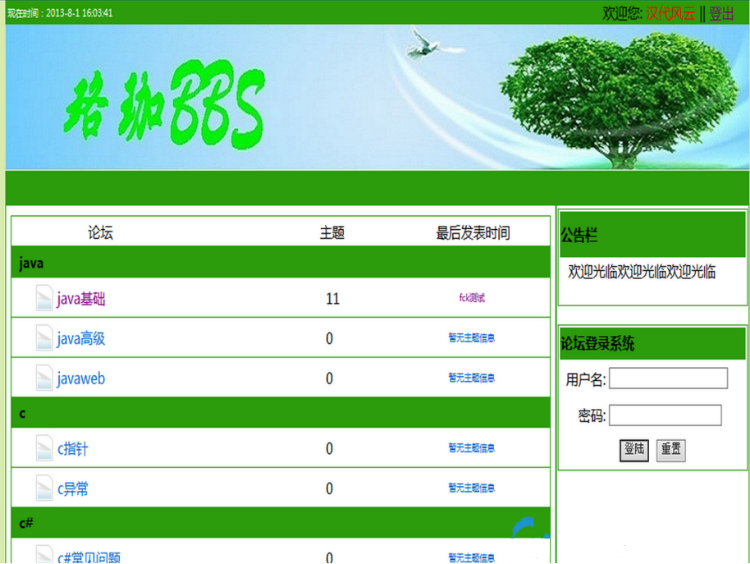Click the java category header
This screenshot has width=750, height=564.
(280, 262)
